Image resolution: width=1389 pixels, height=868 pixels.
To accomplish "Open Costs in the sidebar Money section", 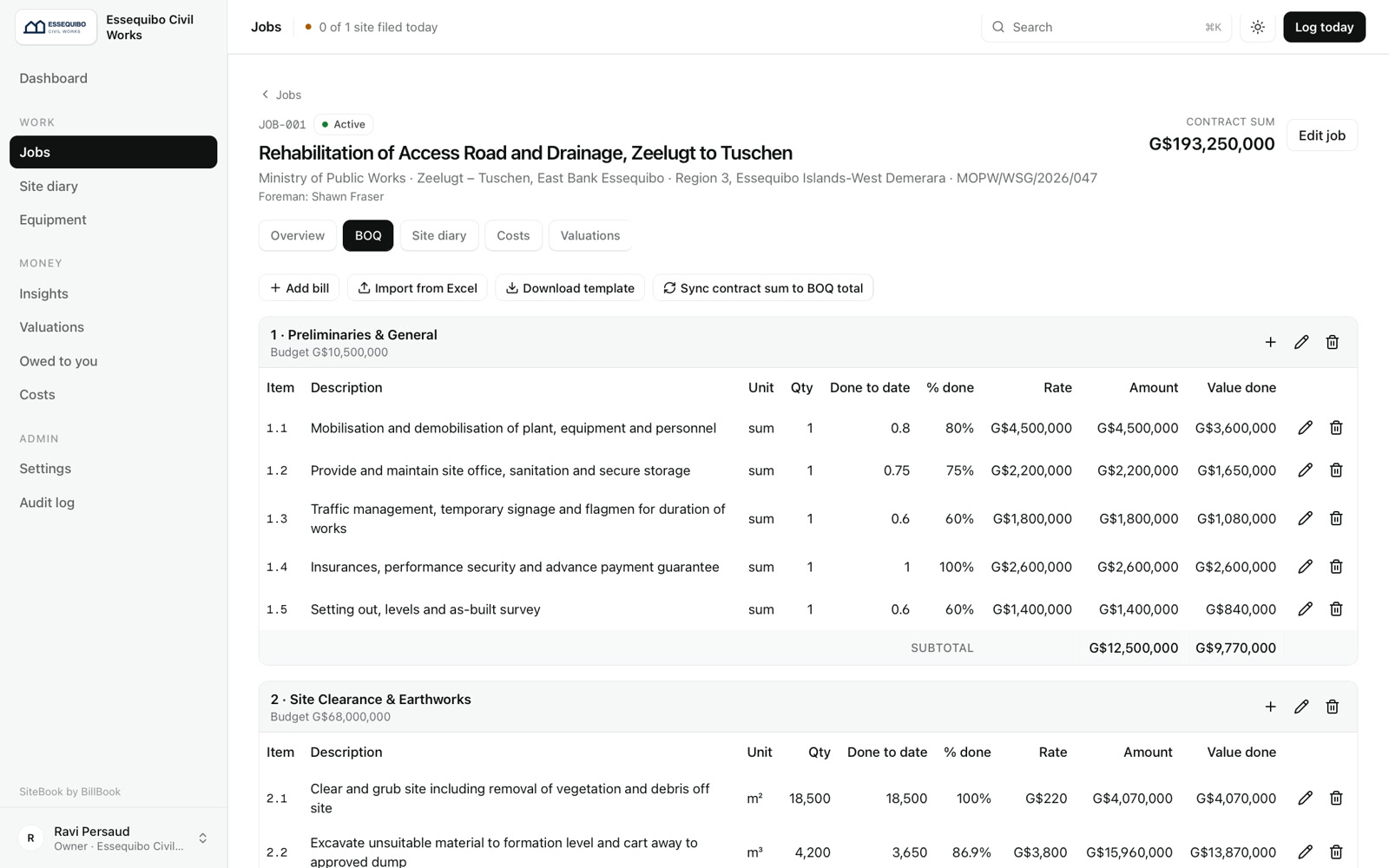I will click(114, 394).
